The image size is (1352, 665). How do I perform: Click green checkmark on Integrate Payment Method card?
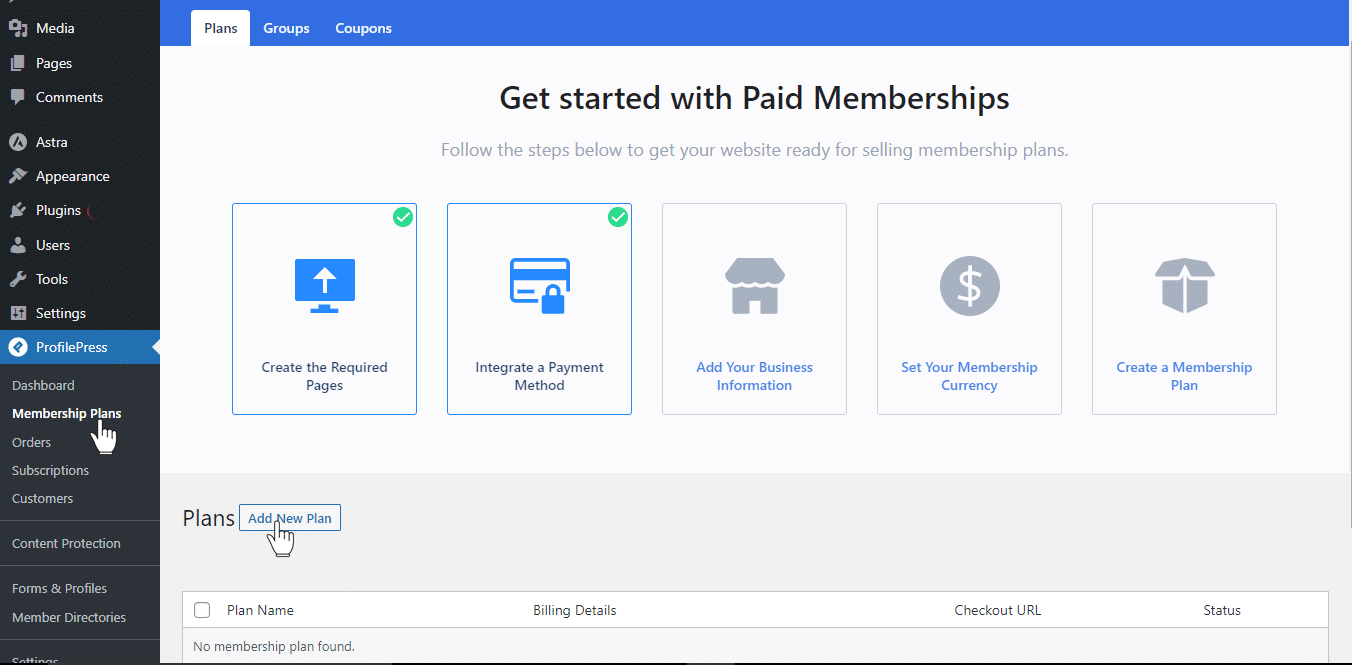click(x=618, y=217)
